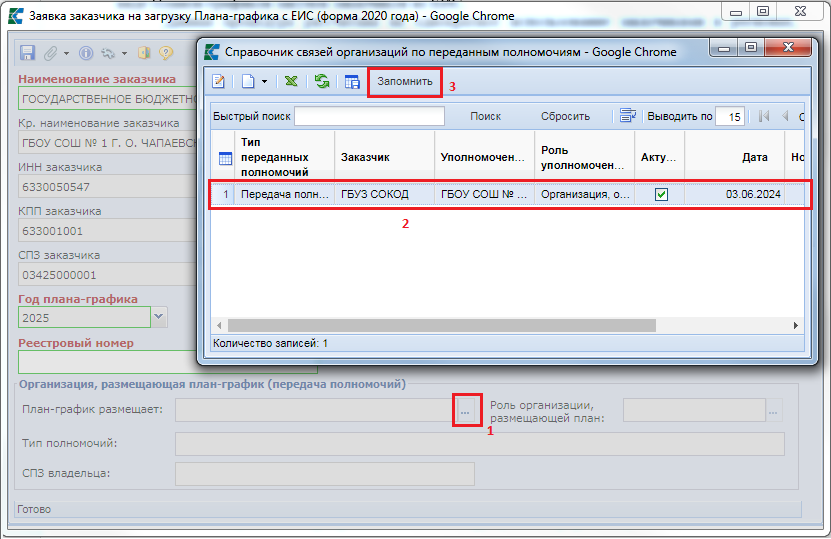
Task: Click the paperclip attachments icon
Action: [50, 53]
